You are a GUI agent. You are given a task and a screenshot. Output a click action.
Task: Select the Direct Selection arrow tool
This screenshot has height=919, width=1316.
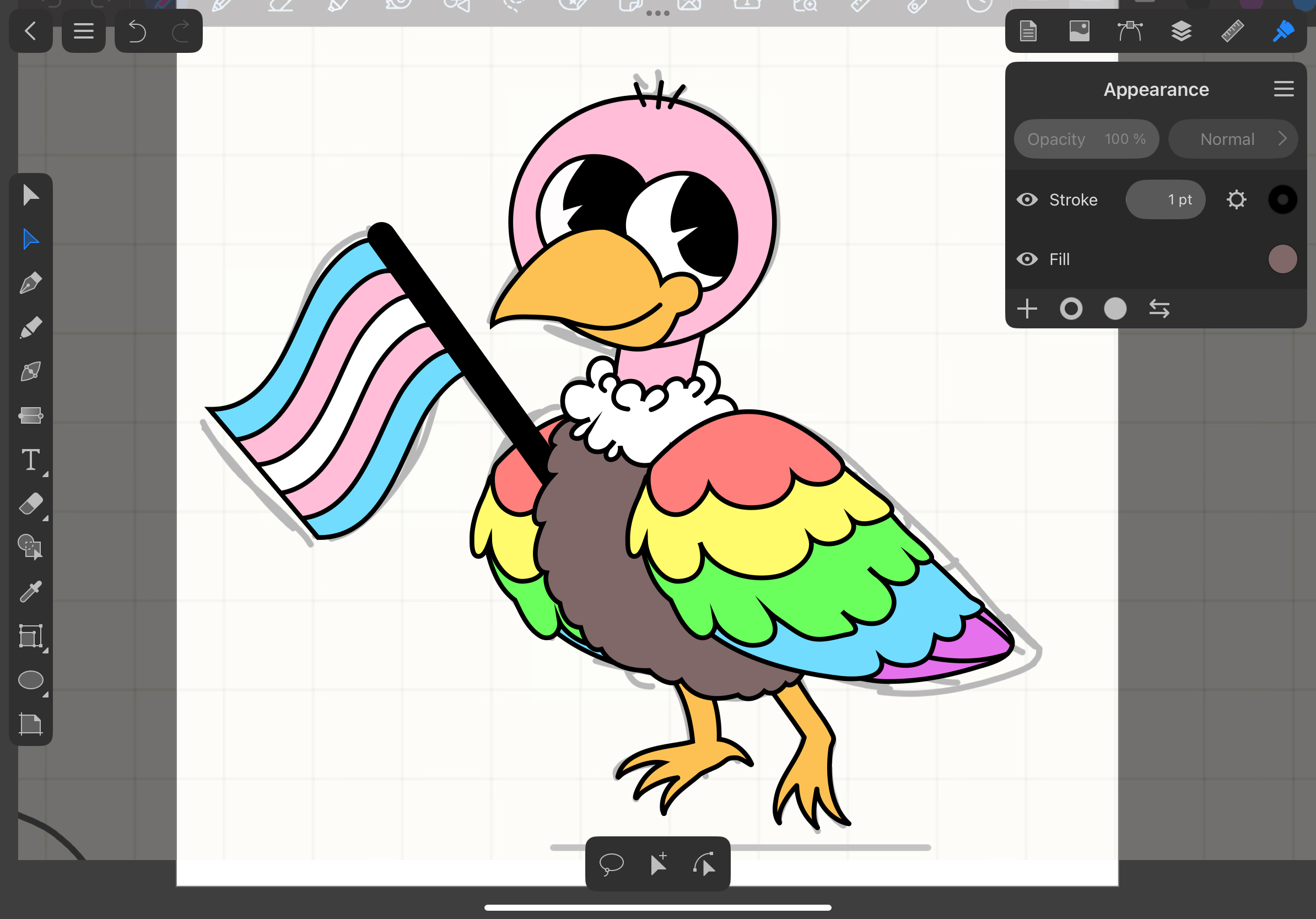tap(30, 239)
